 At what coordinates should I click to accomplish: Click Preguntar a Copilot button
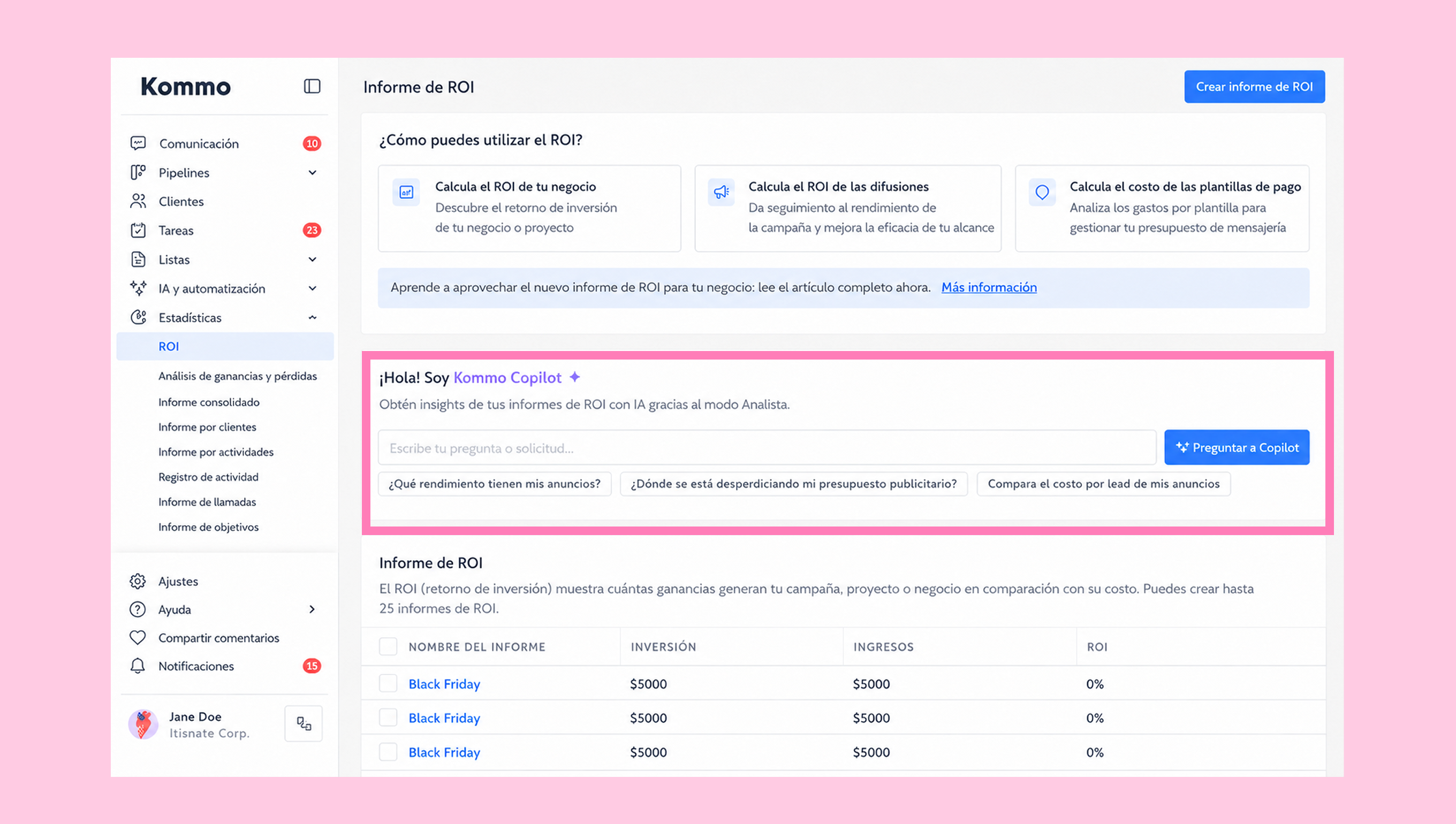pyautogui.click(x=1237, y=447)
